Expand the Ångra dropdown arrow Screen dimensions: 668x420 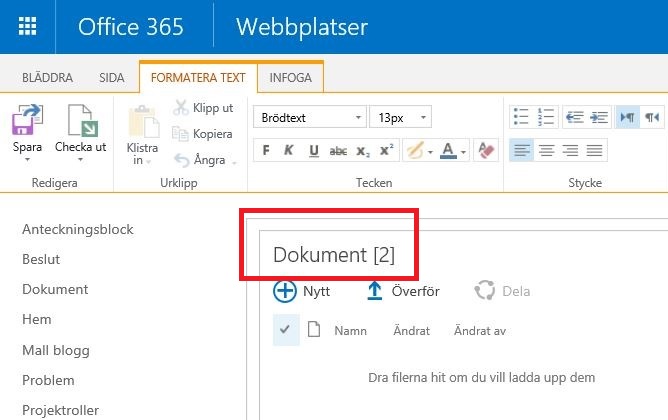(234, 162)
